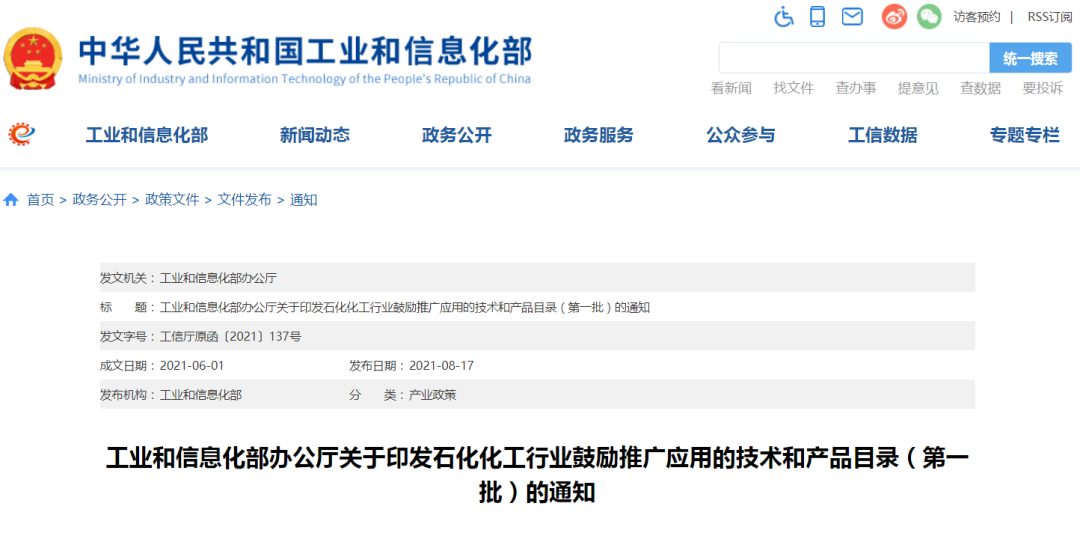The image size is (1080, 539).
Task: Open the 工信数据 navigation menu
Action: tap(882, 135)
